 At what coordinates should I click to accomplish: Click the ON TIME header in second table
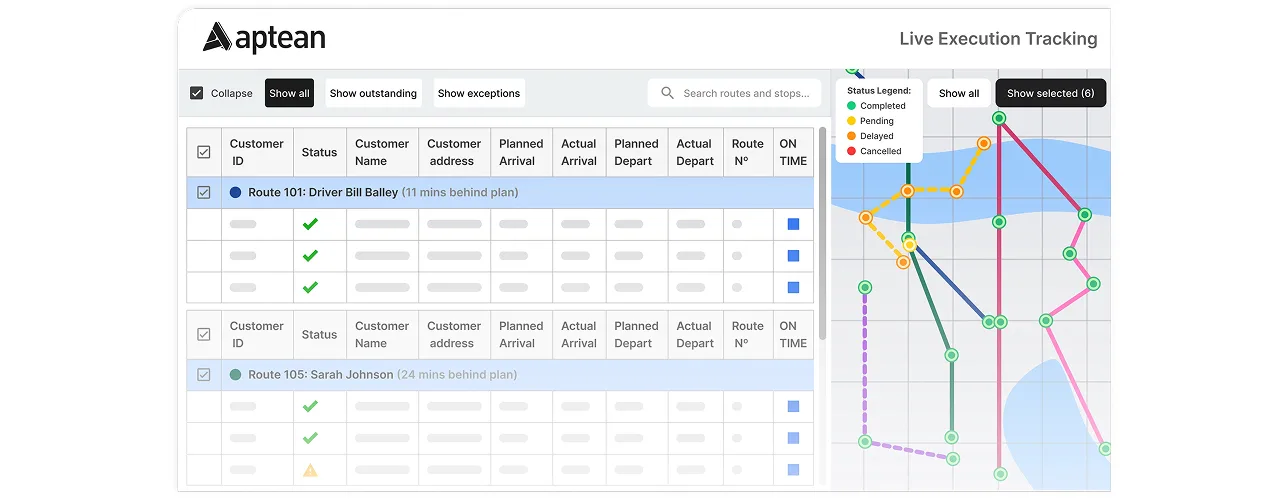coord(794,334)
